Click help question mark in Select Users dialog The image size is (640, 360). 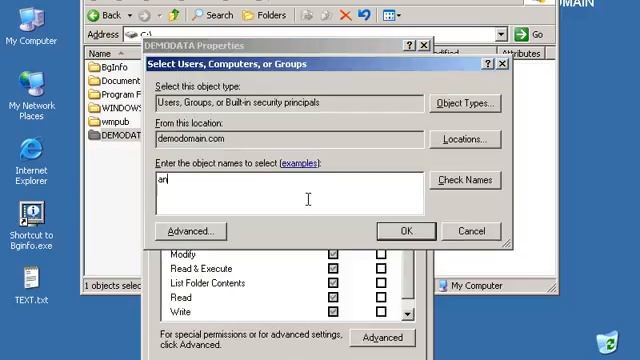(488, 64)
